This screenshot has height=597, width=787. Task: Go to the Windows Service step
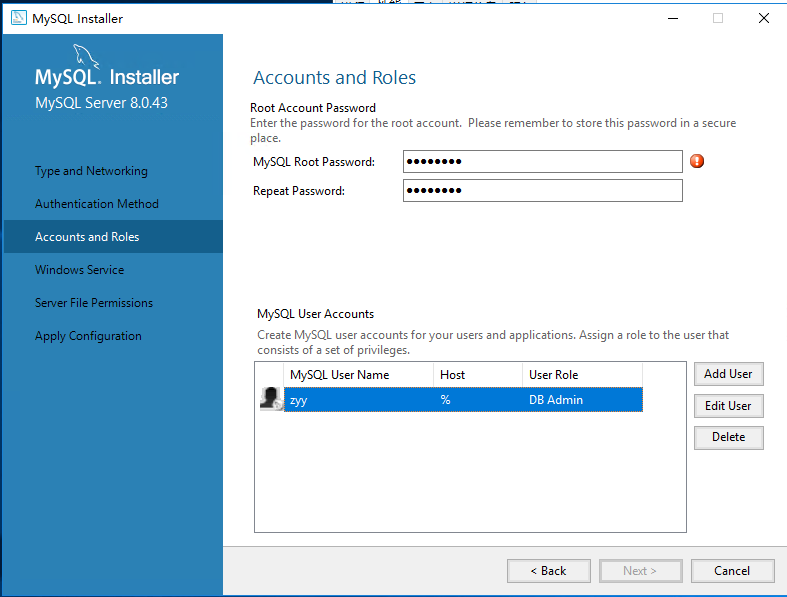[x=79, y=270]
